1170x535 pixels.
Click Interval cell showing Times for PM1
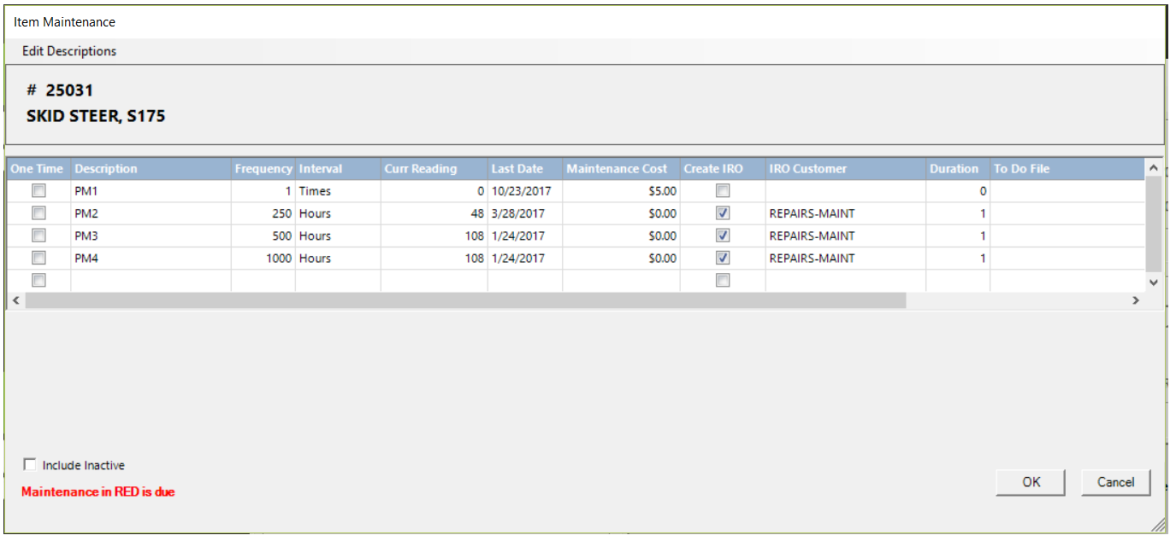(337, 191)
